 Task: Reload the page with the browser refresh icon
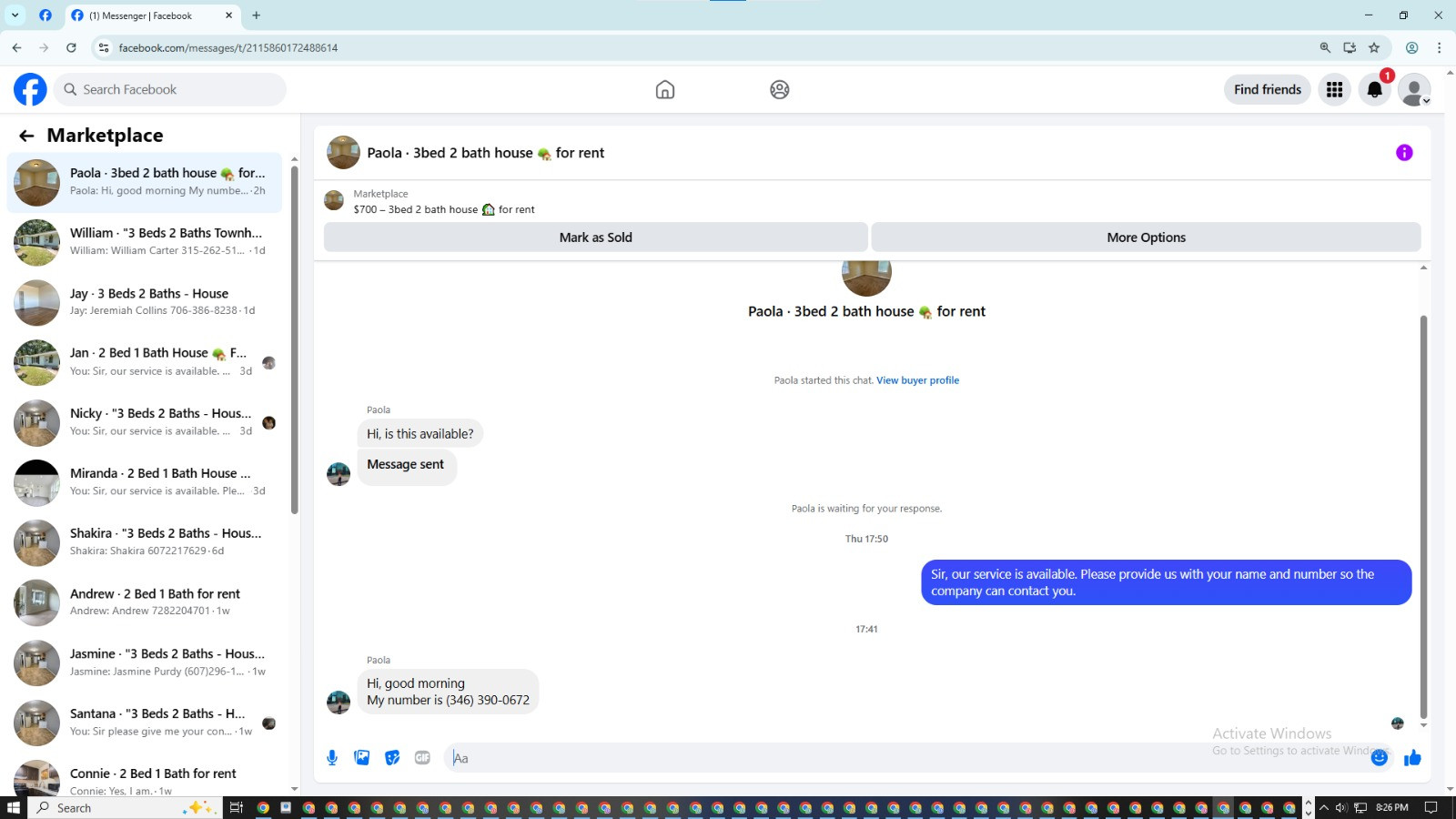tap(71, 47)
